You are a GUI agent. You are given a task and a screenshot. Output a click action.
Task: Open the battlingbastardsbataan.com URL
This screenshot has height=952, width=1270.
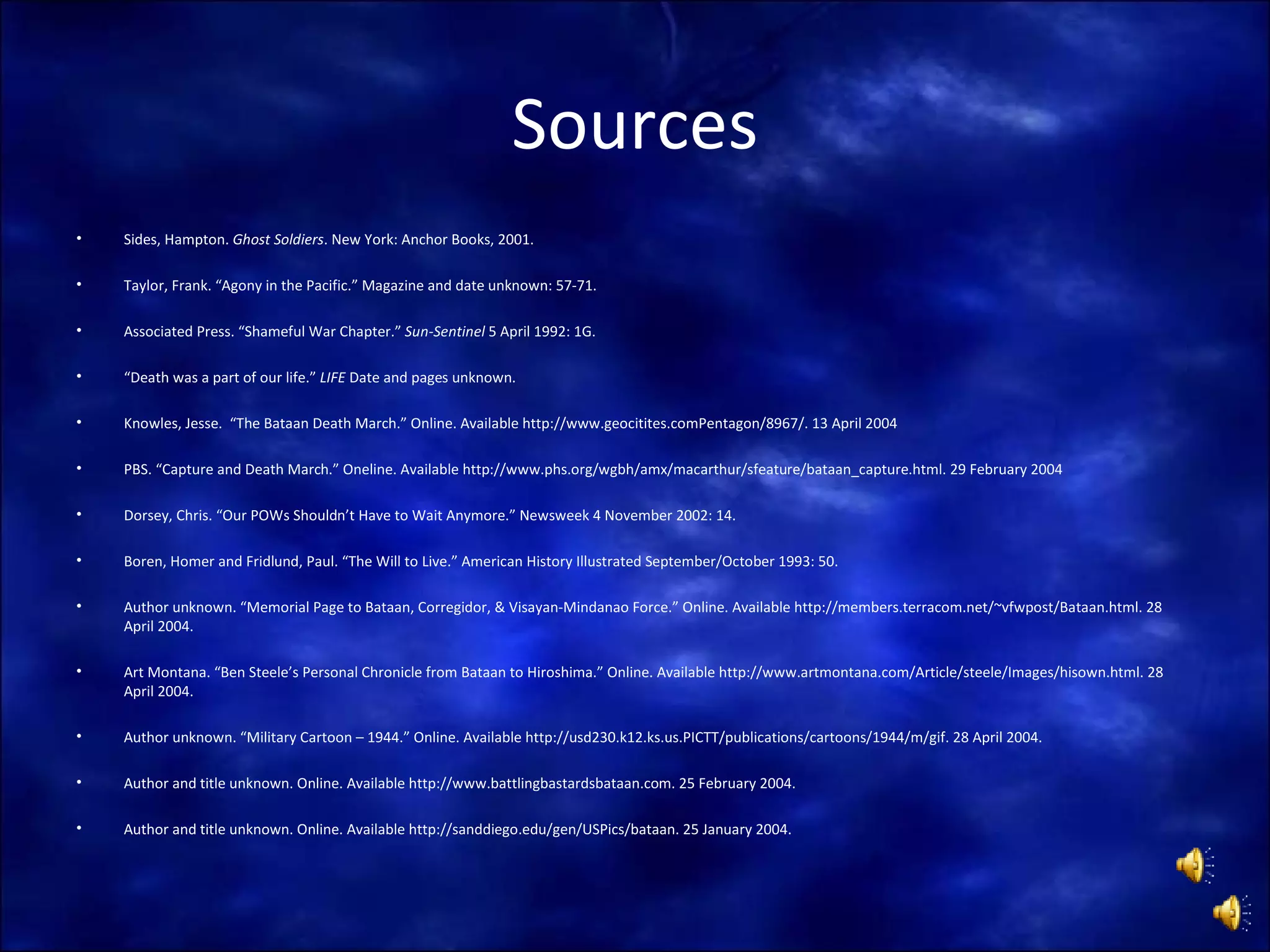(x=541, y=783)
